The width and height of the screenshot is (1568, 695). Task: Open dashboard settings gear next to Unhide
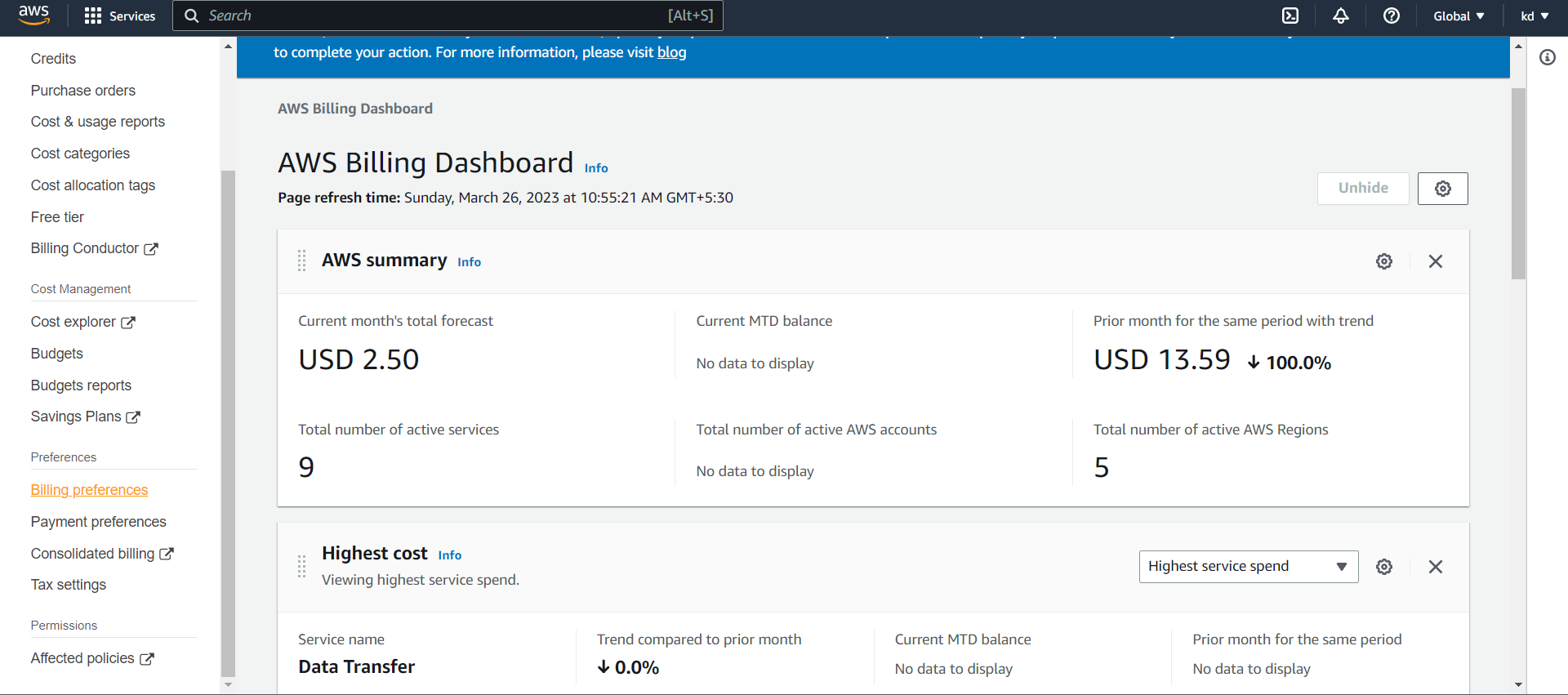(1443, 189)
